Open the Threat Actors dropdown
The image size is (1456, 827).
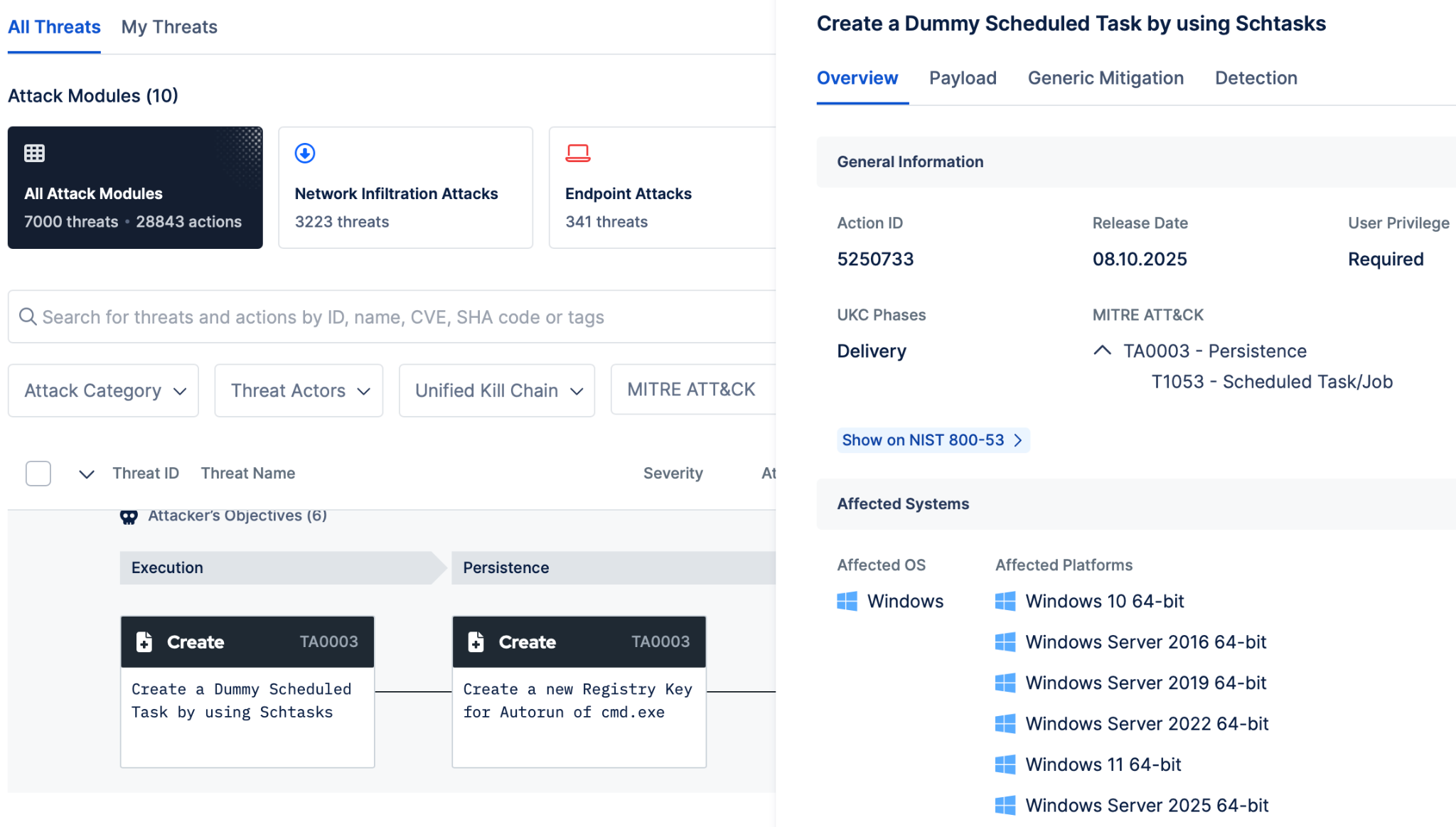click(299, 390)
